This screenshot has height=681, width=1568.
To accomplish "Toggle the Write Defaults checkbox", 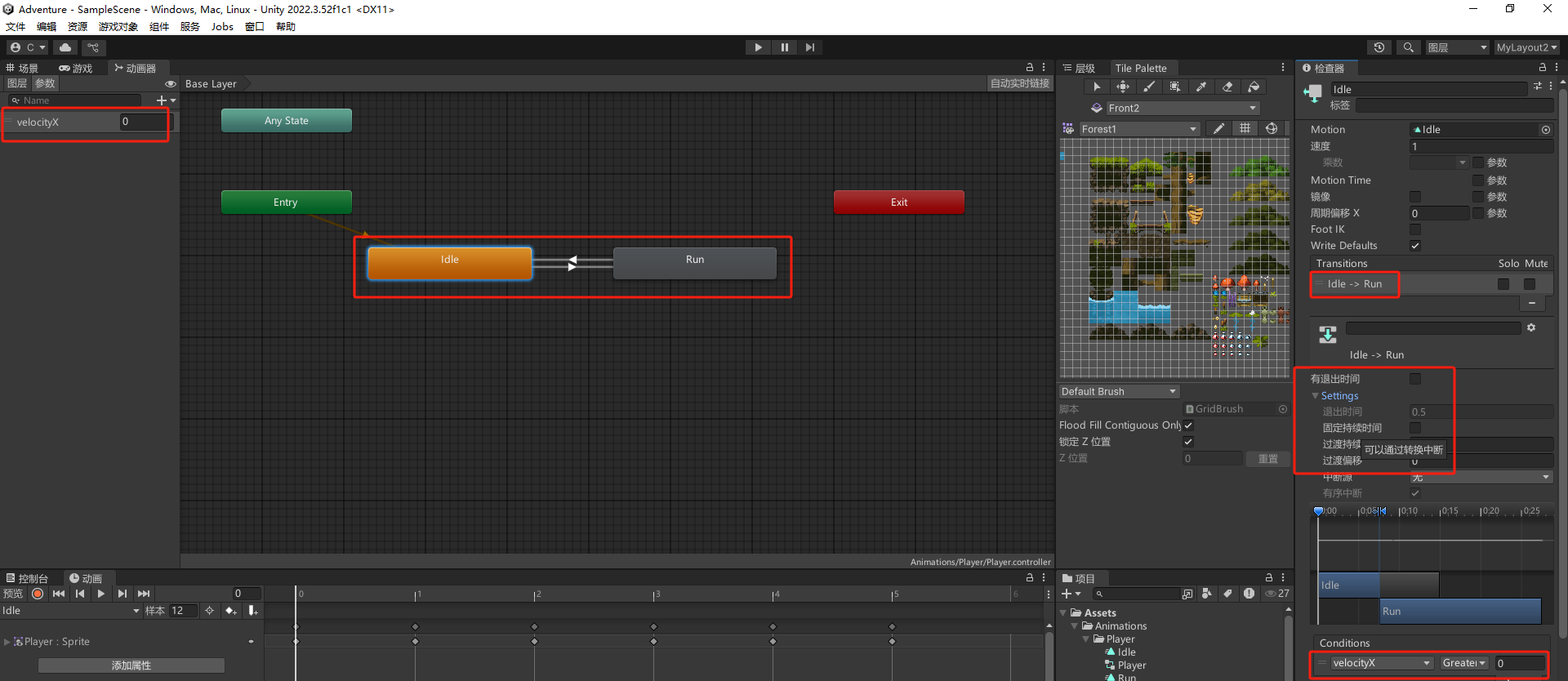I will coord(1415,246).
